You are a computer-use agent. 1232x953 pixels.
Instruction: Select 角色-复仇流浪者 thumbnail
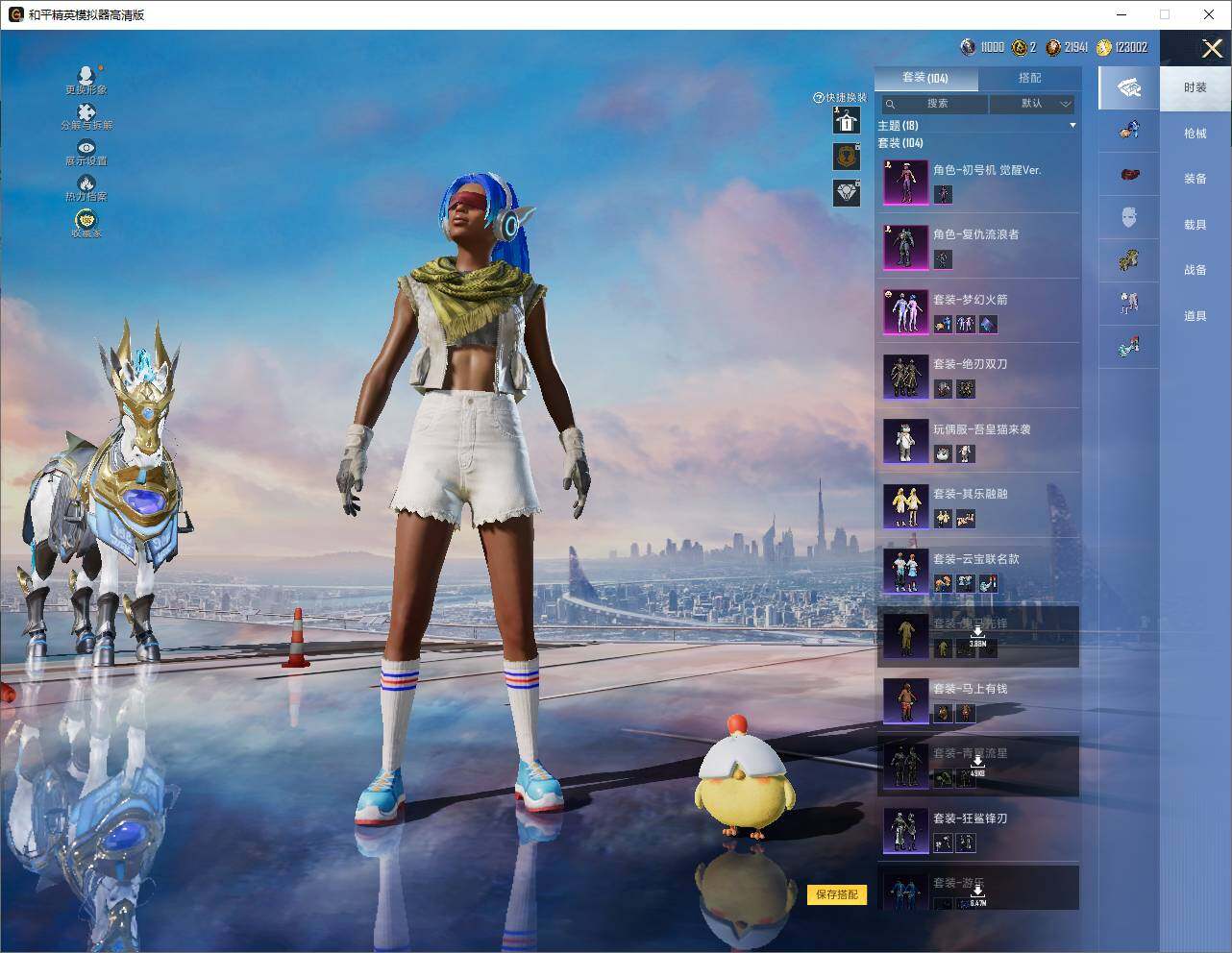click(x=905, y=247)
